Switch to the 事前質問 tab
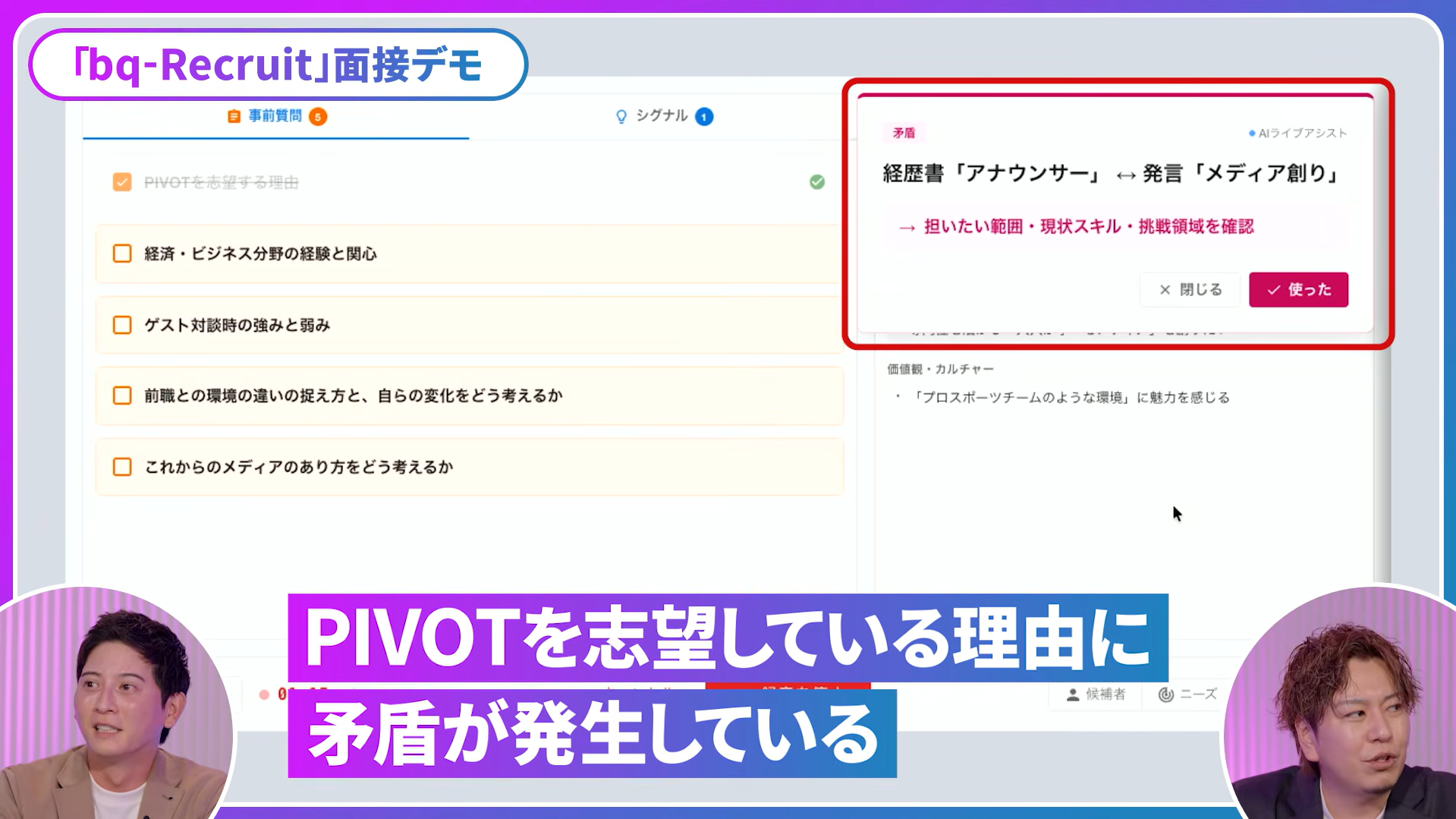 (x=276, y=116)
